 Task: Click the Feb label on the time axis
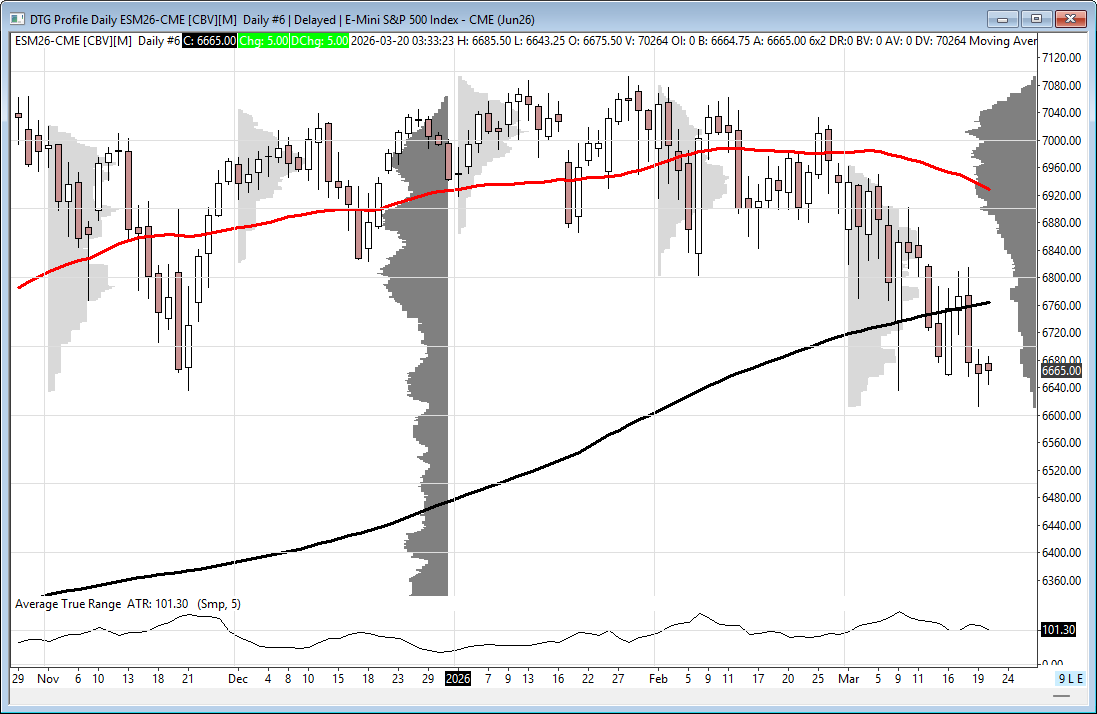tap(657, 678)
